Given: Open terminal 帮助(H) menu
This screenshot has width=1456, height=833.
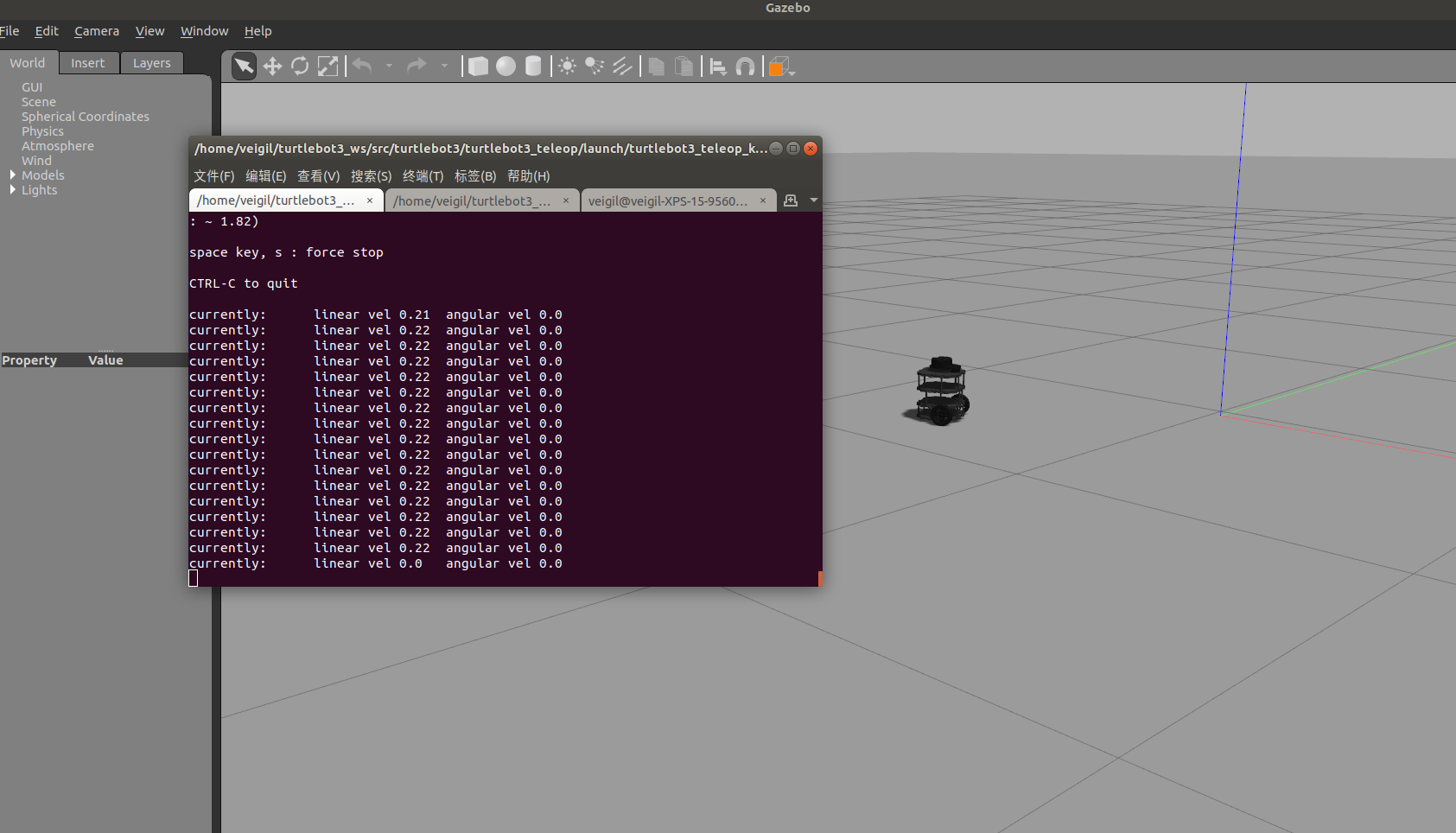Looking at the screenshot, I should [x=529, y=176].
